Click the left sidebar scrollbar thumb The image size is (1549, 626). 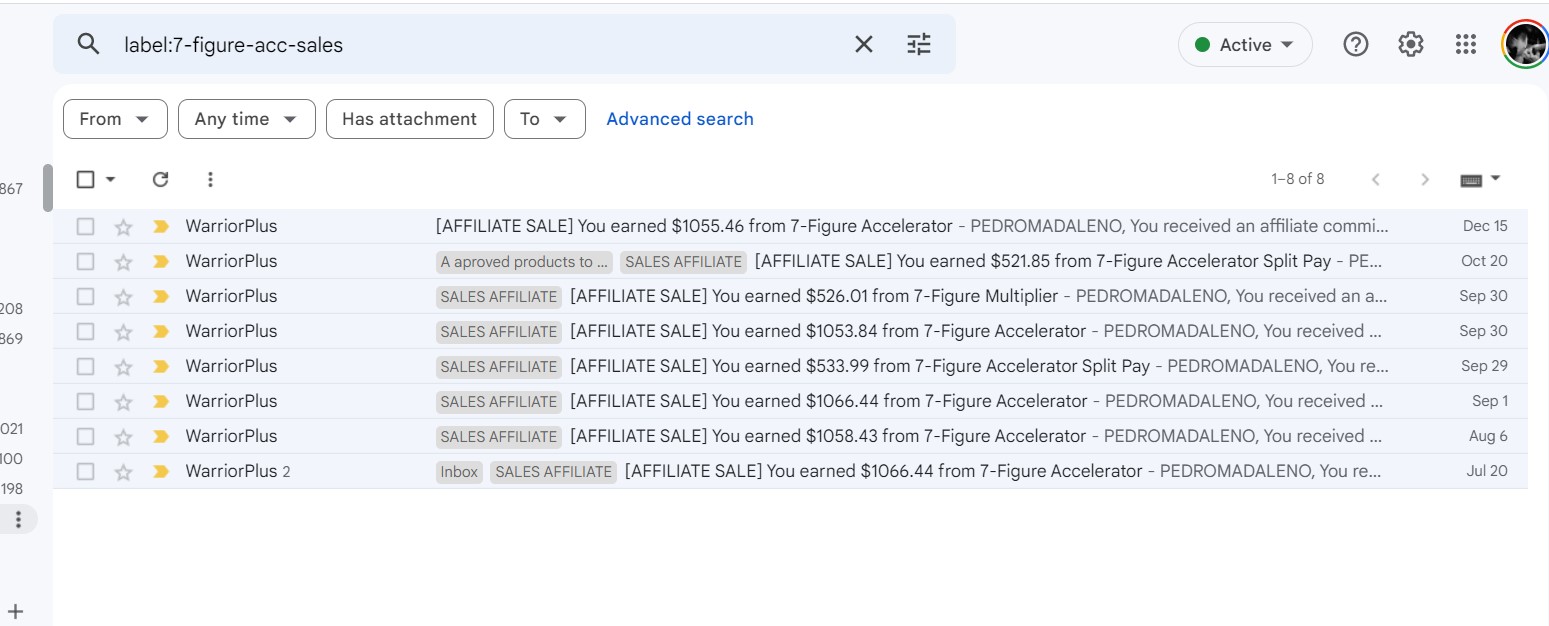coord(47,188)
